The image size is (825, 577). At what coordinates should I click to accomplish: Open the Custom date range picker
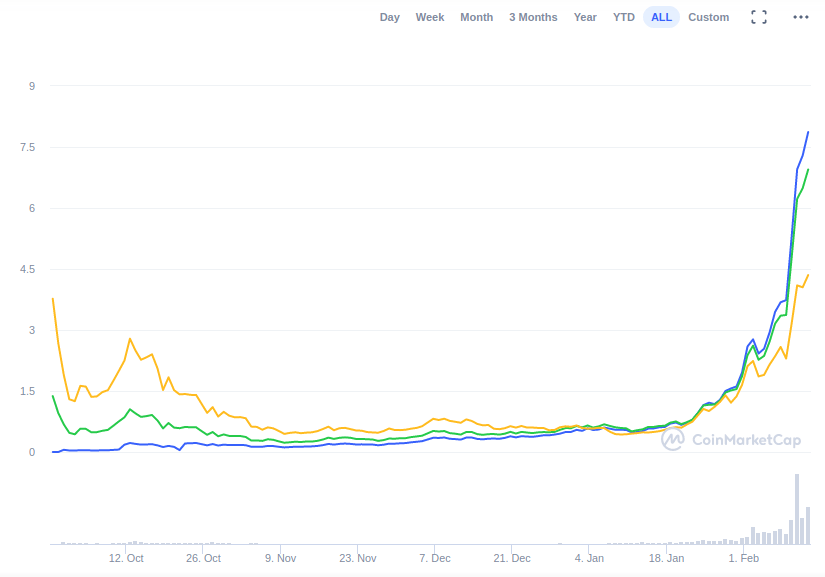click(x=708, y=17)
